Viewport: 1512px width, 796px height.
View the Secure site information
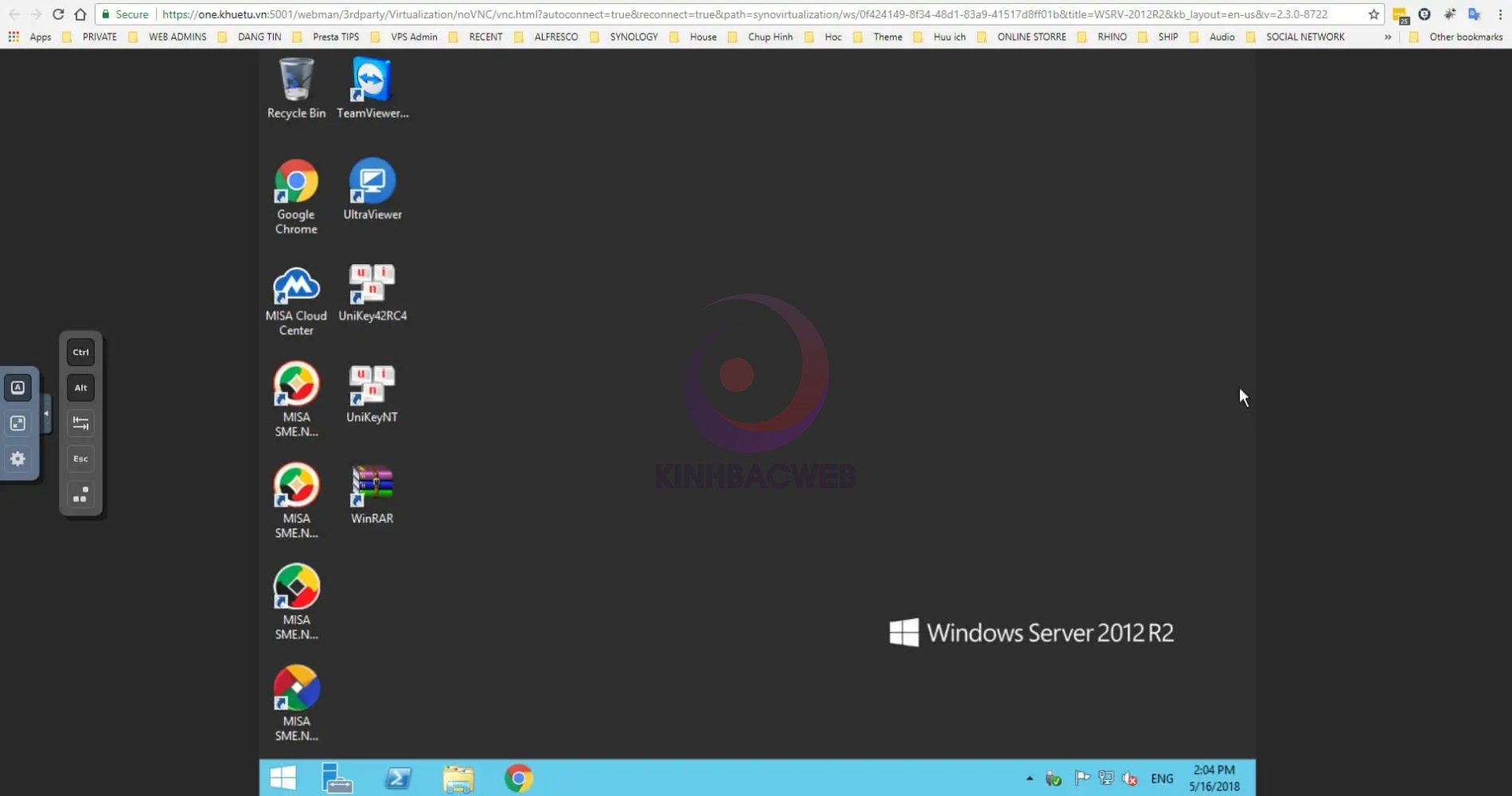click(125, 14)
